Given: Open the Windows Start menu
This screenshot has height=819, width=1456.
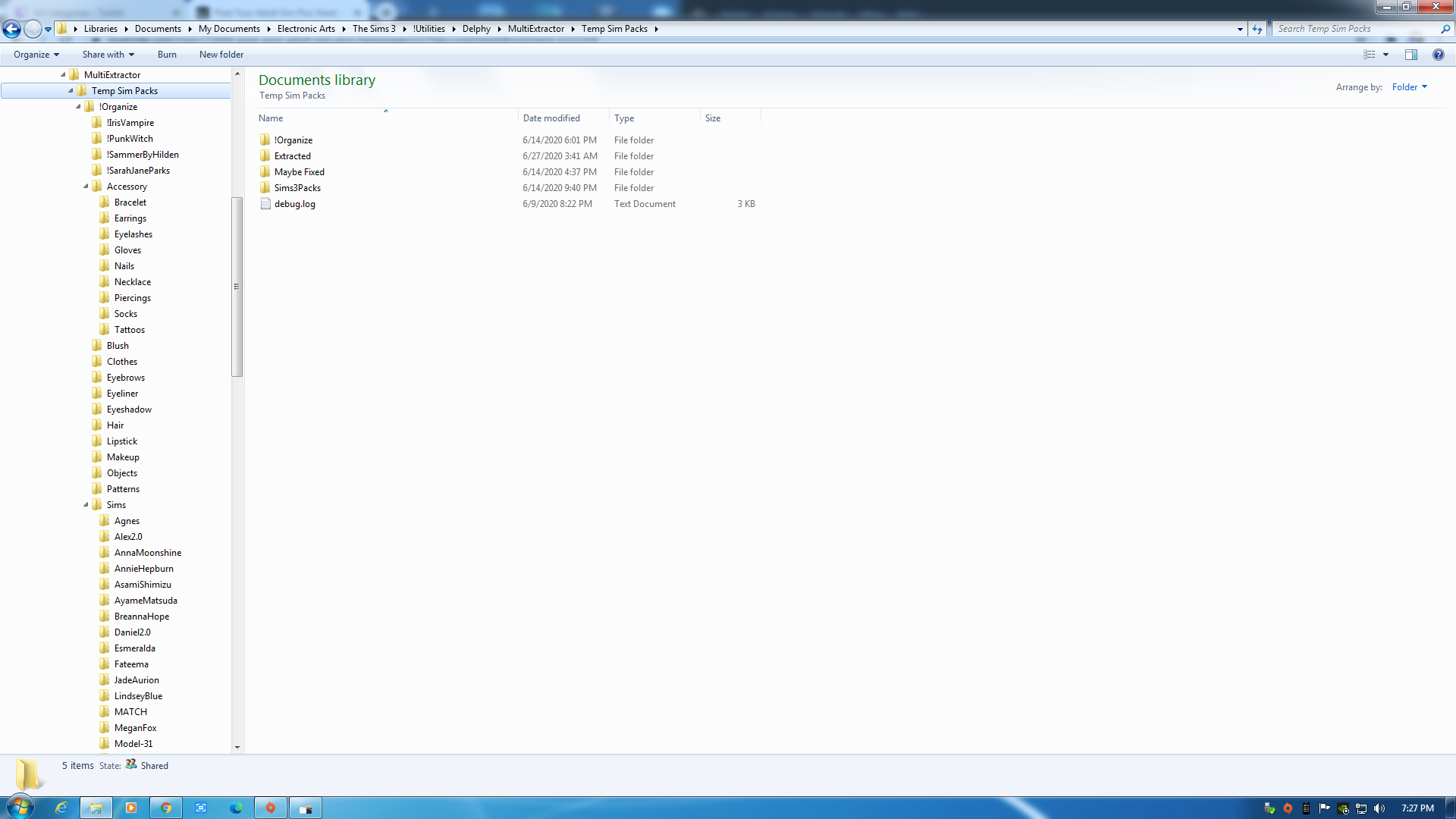Looking at the screenshot, I should pos(20,807).
